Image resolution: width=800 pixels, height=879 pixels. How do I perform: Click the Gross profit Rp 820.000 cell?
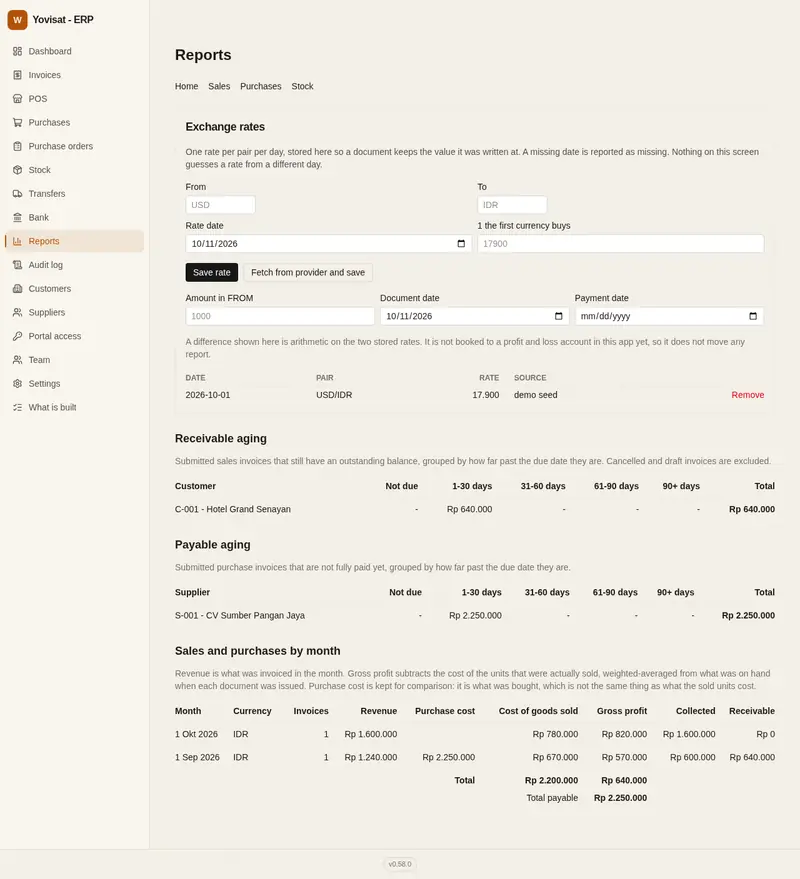(624, 734)
